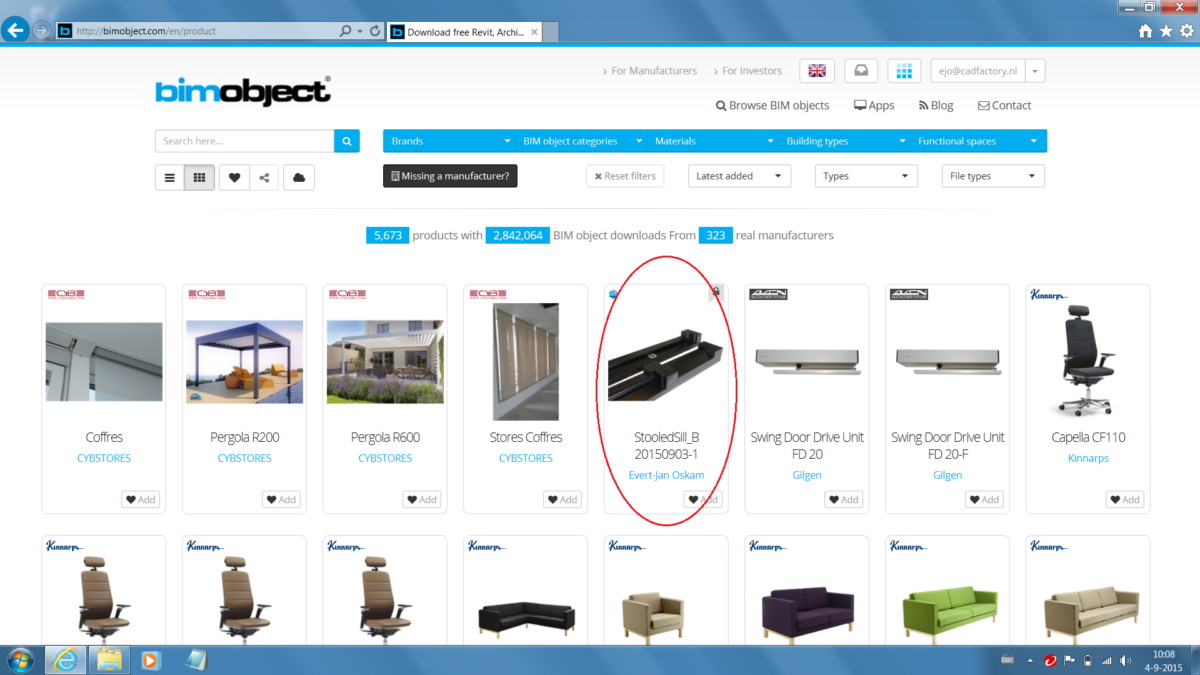Viewport: 1200px width, 675px height.
Task: Add Swing Door Drive Unit FD 20-F
Action: [984, 500]
